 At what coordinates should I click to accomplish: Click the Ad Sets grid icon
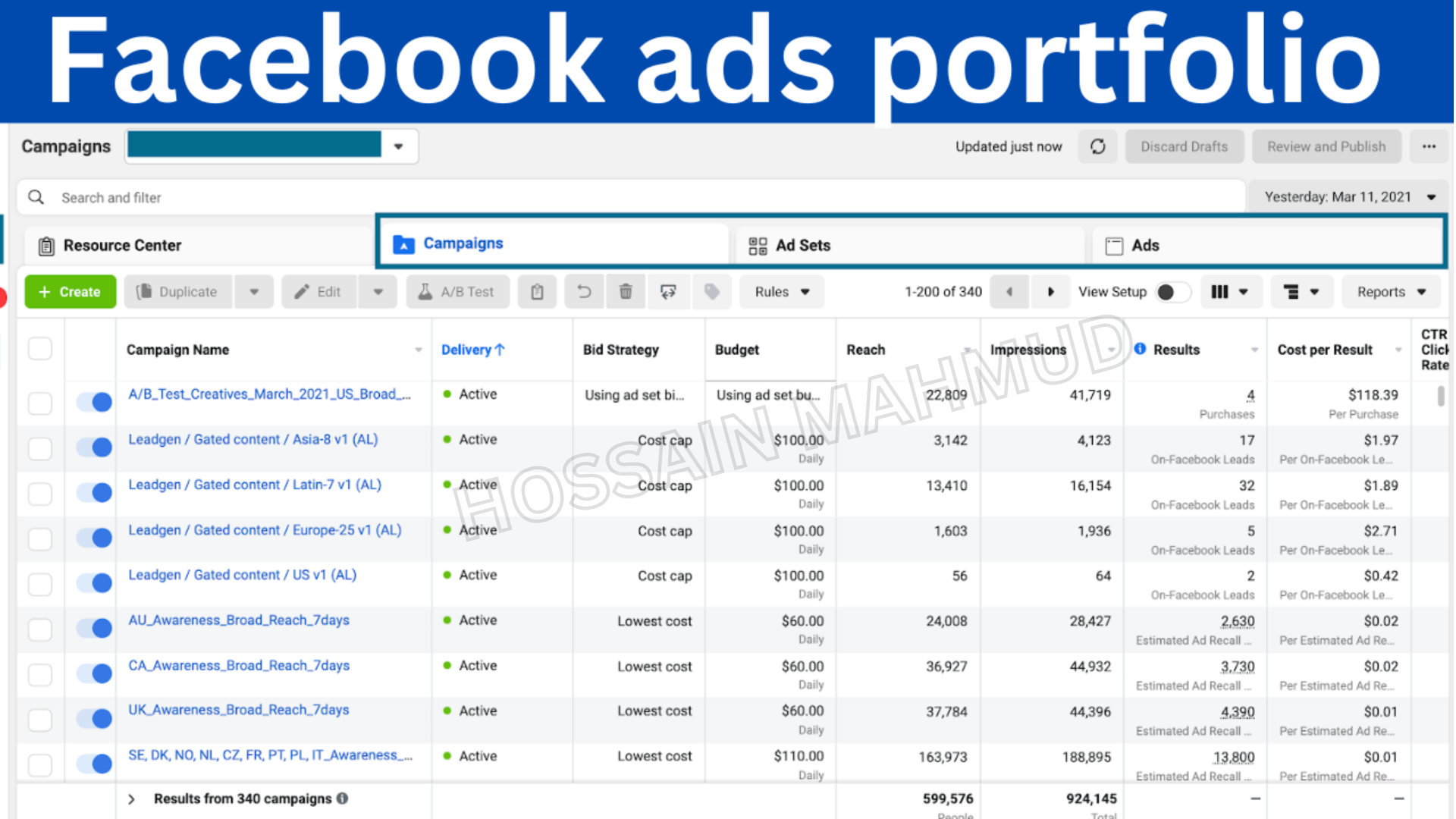(758, 246)
